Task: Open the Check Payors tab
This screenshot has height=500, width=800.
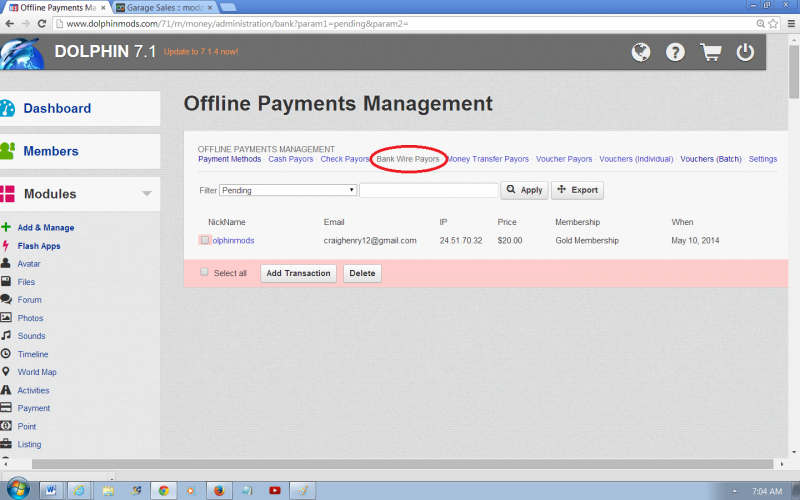Action: 345,159
